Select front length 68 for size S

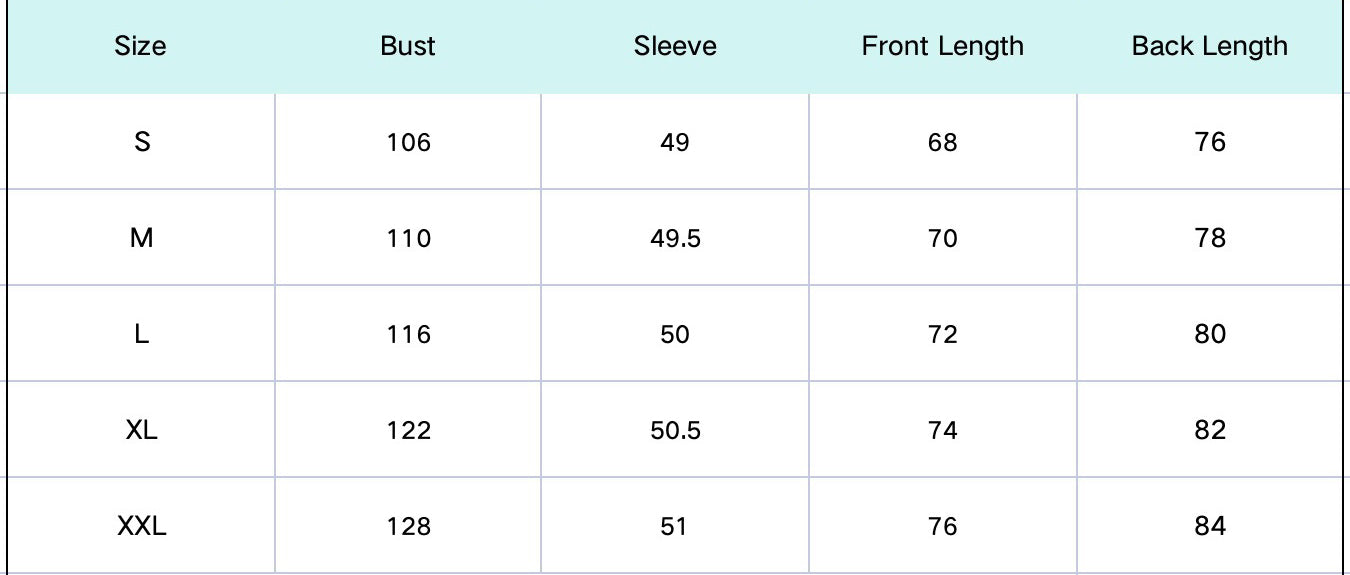click(x=942, y=143)
